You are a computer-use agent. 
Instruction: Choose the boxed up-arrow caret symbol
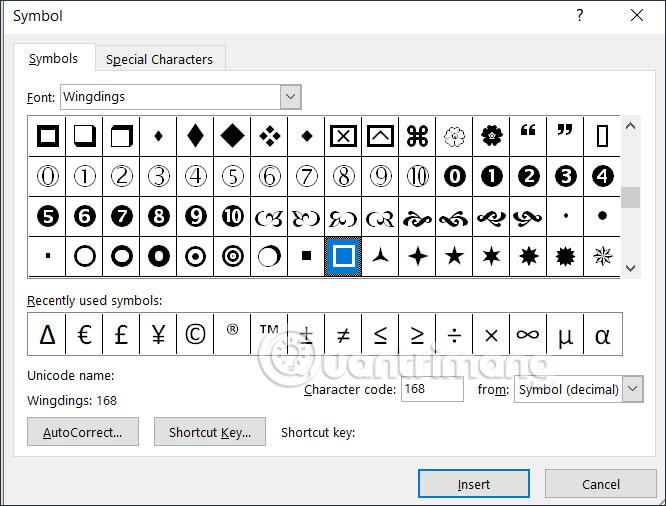coord(380,136)
